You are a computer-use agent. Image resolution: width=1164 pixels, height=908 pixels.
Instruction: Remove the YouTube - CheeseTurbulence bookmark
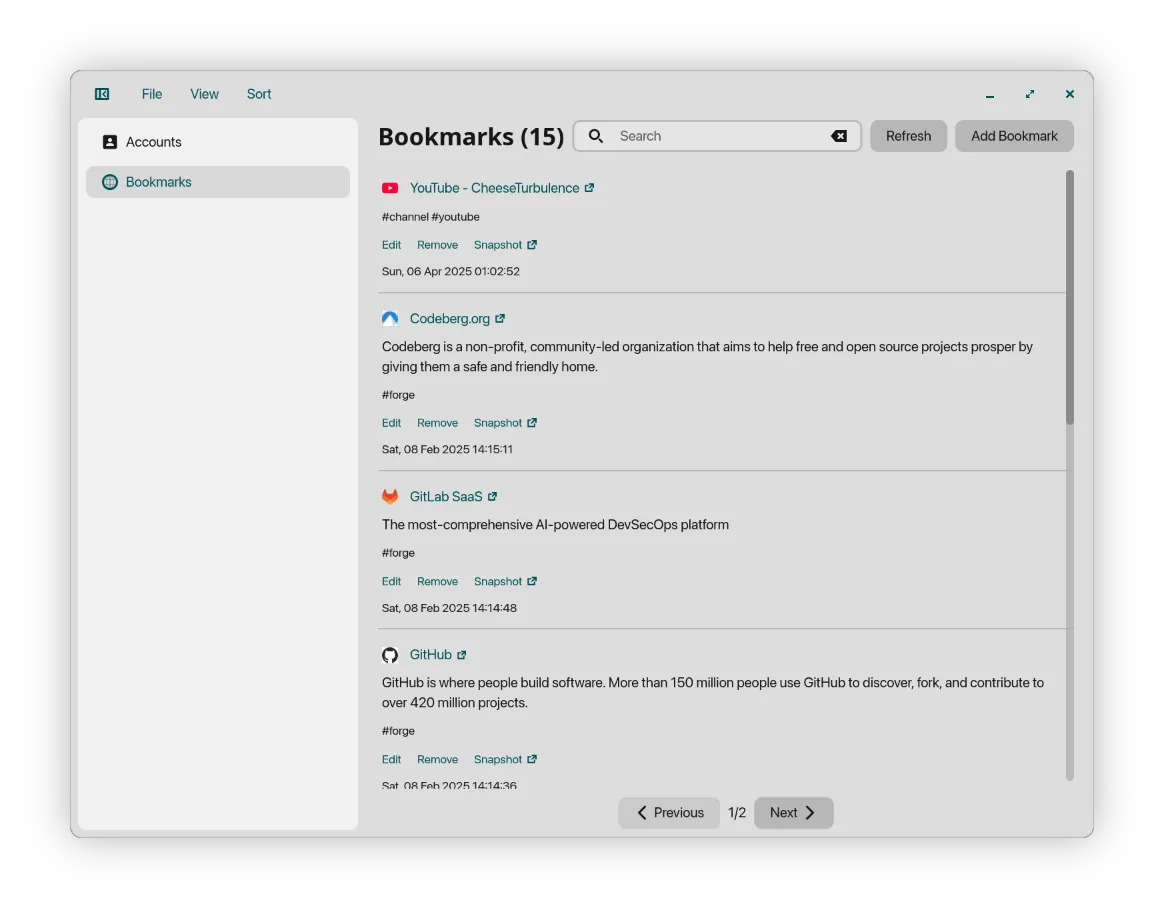point(437,245)
